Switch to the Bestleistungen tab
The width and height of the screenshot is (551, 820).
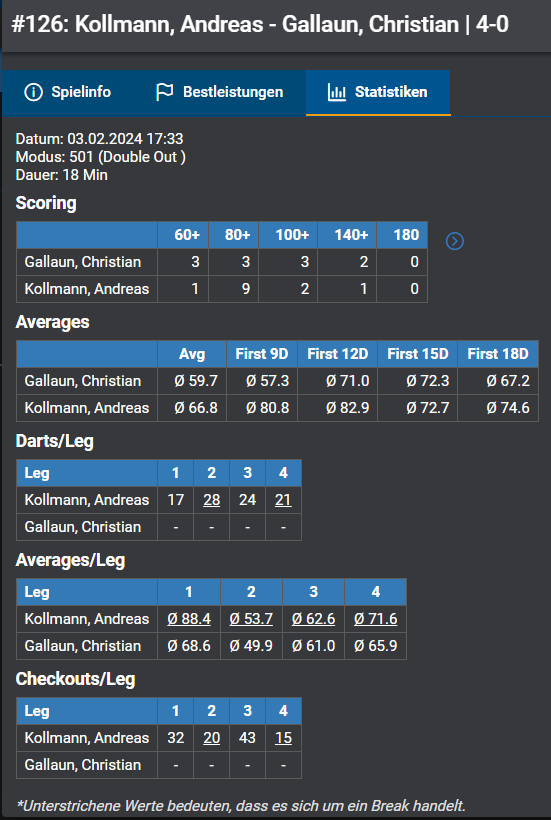pos(220,93)
